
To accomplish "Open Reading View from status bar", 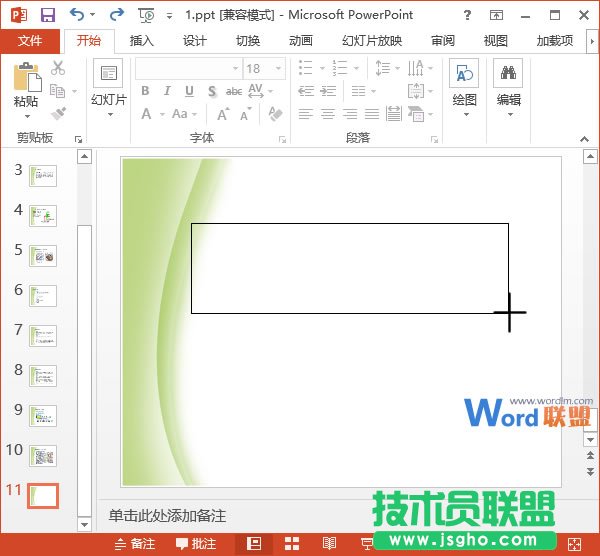I will [329, 544].
